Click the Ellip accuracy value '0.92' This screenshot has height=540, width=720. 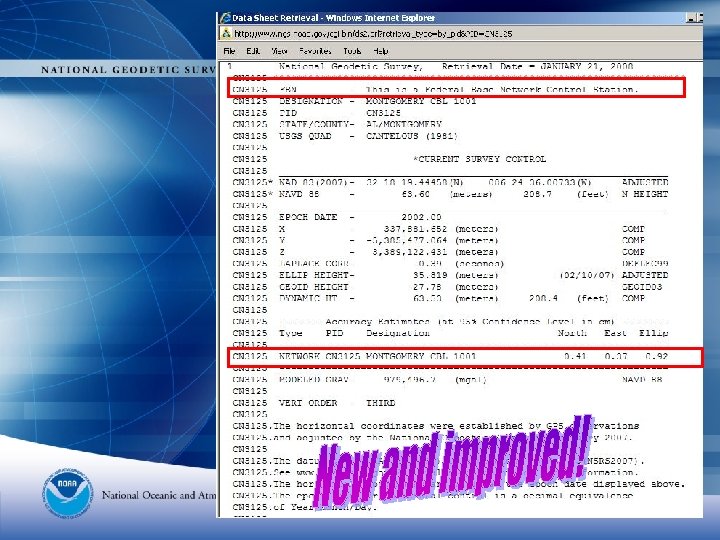point(657,356)
